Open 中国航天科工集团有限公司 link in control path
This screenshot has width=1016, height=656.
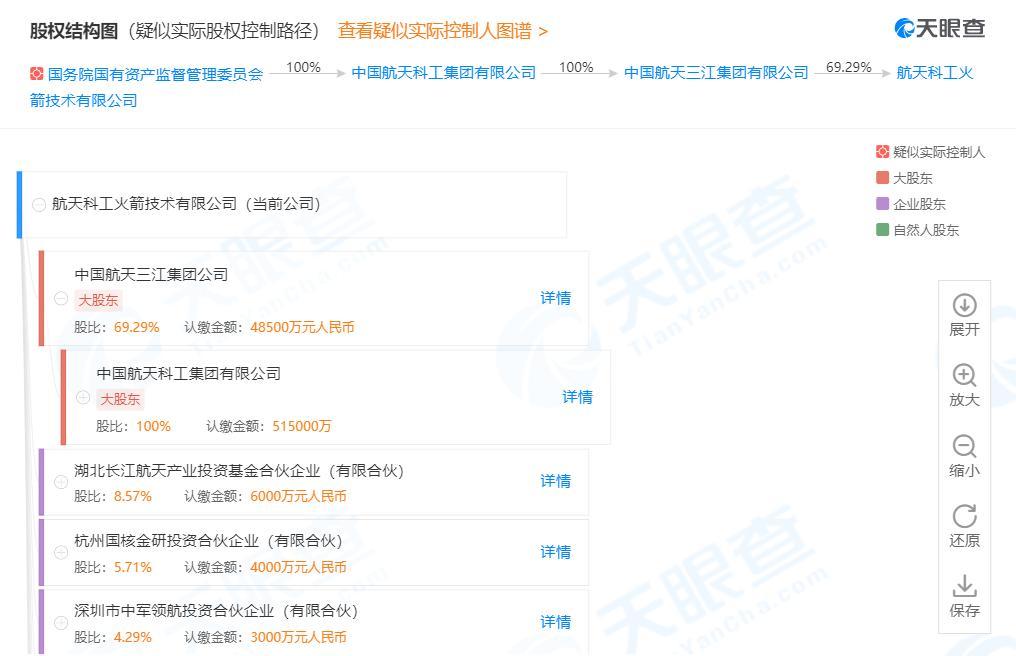pos(444,73)
